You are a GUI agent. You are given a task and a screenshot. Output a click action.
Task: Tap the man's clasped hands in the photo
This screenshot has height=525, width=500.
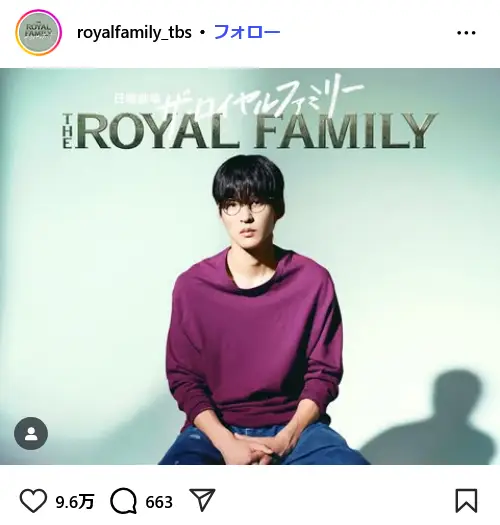(x=262, y=447)
